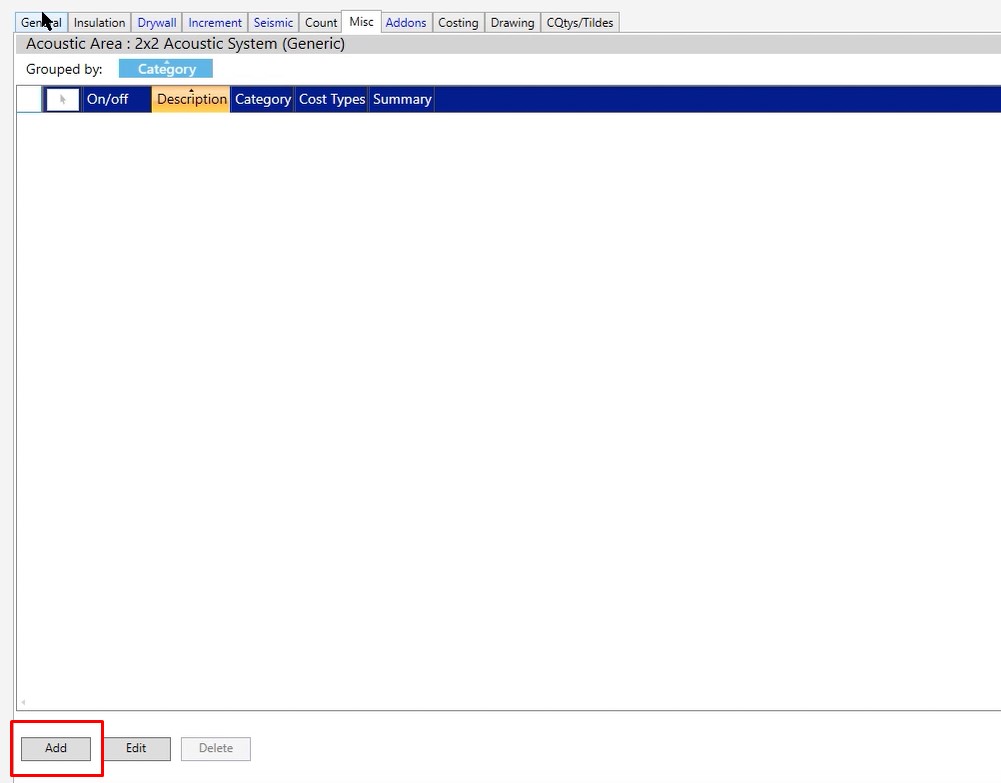Click the Edit button
Viewport: 1001px width, 783px height.
tap(136, 748)
